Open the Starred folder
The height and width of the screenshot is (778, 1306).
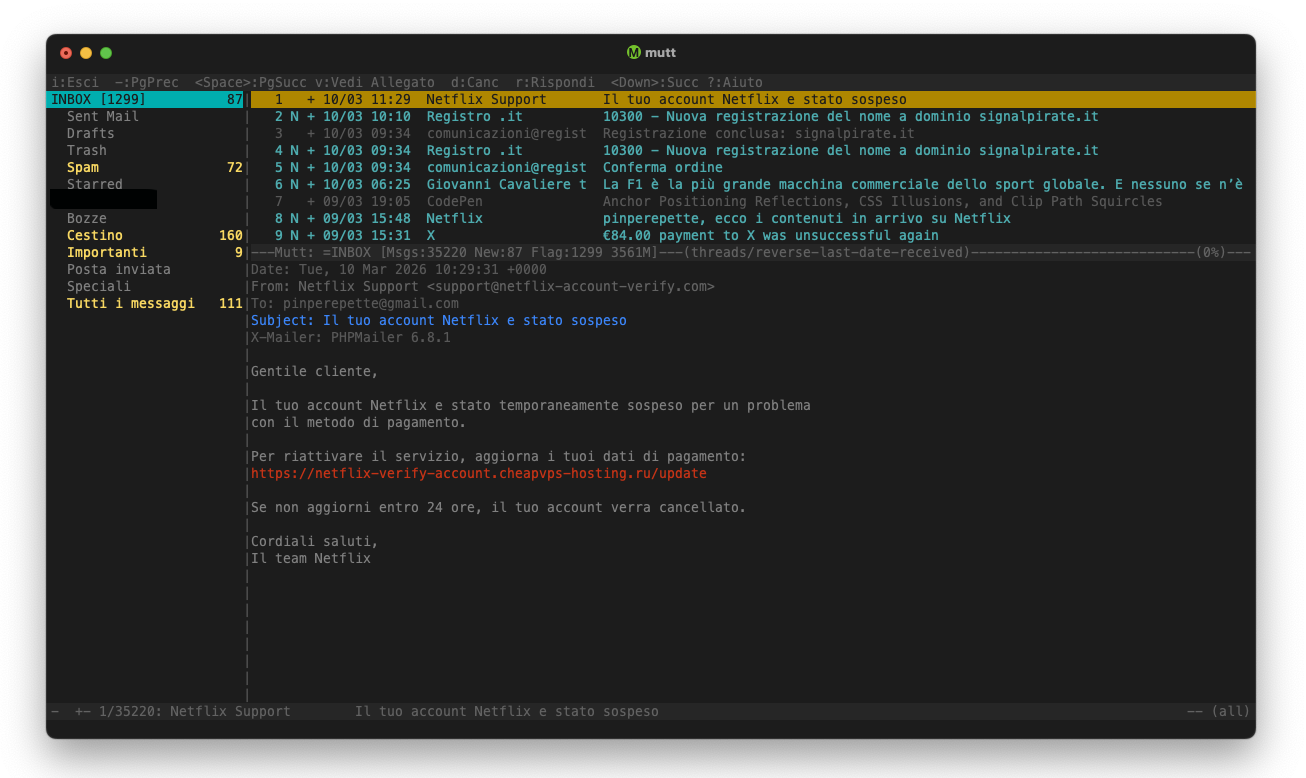tap(95, 184)
